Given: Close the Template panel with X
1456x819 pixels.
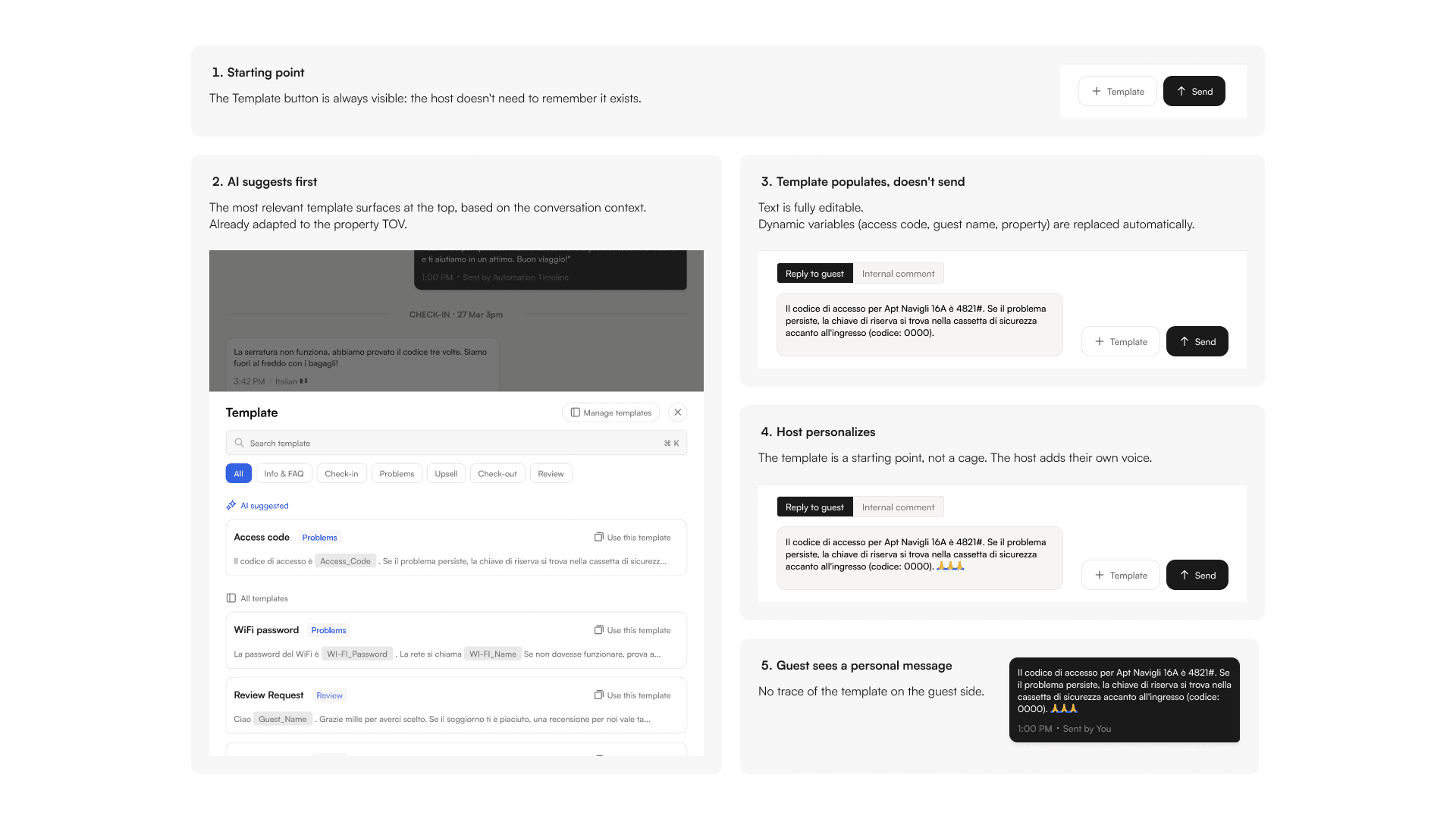Looking at the screenshot, I should (678, 413).
